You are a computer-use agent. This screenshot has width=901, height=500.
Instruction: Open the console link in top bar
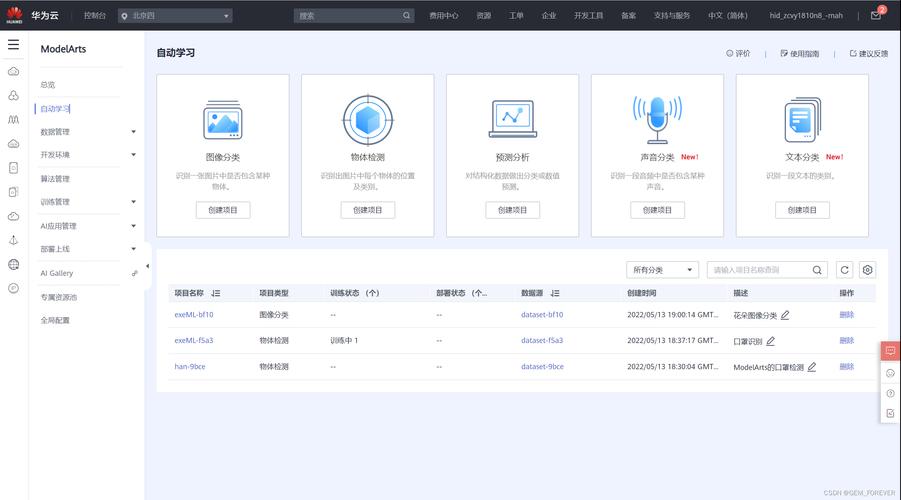click(95, 16)
